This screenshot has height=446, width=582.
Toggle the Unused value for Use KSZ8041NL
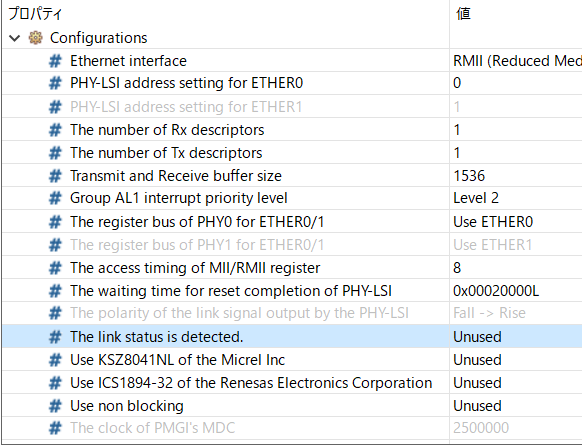(x=516, y=360)
